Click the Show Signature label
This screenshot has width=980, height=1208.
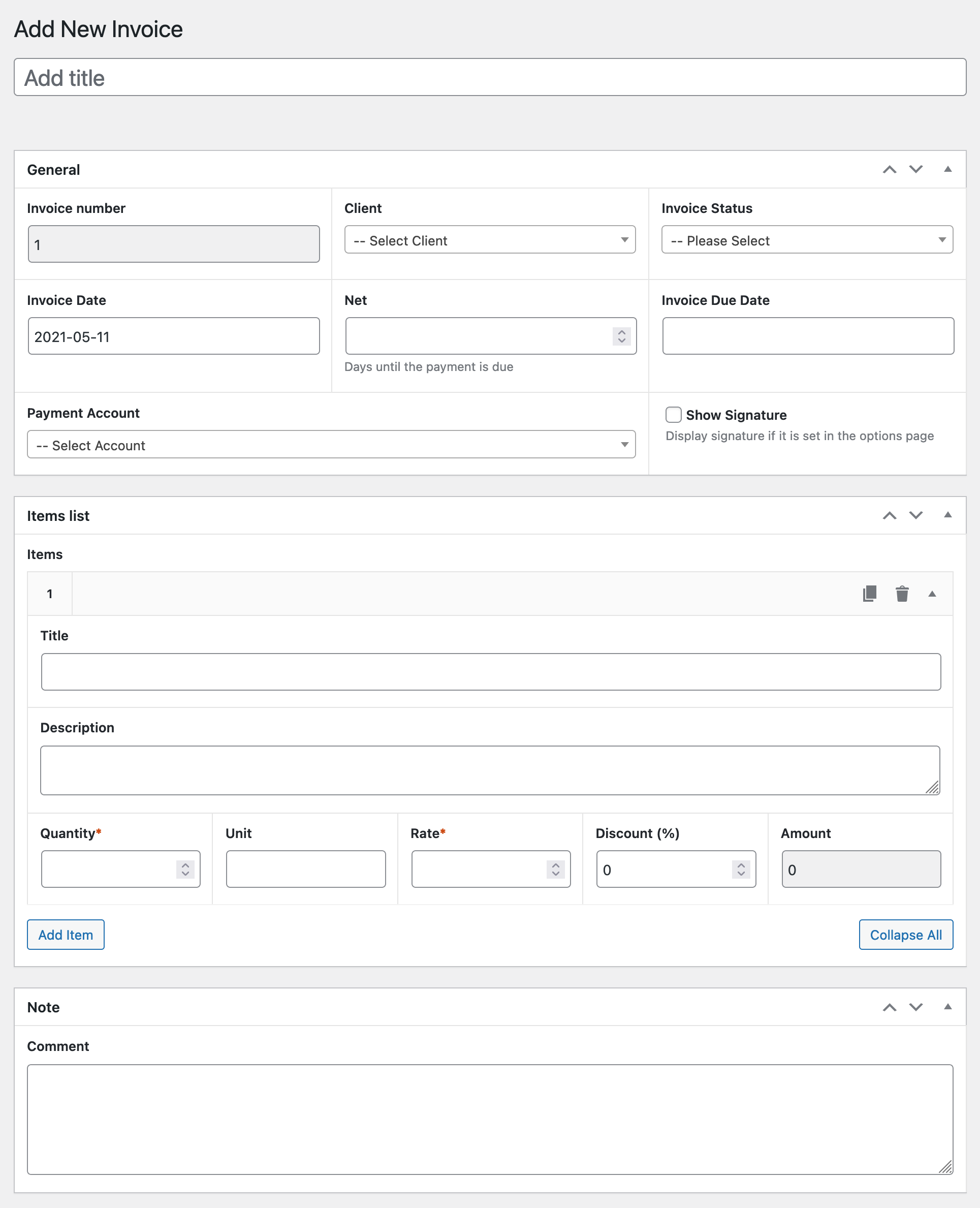coord(736,415)
